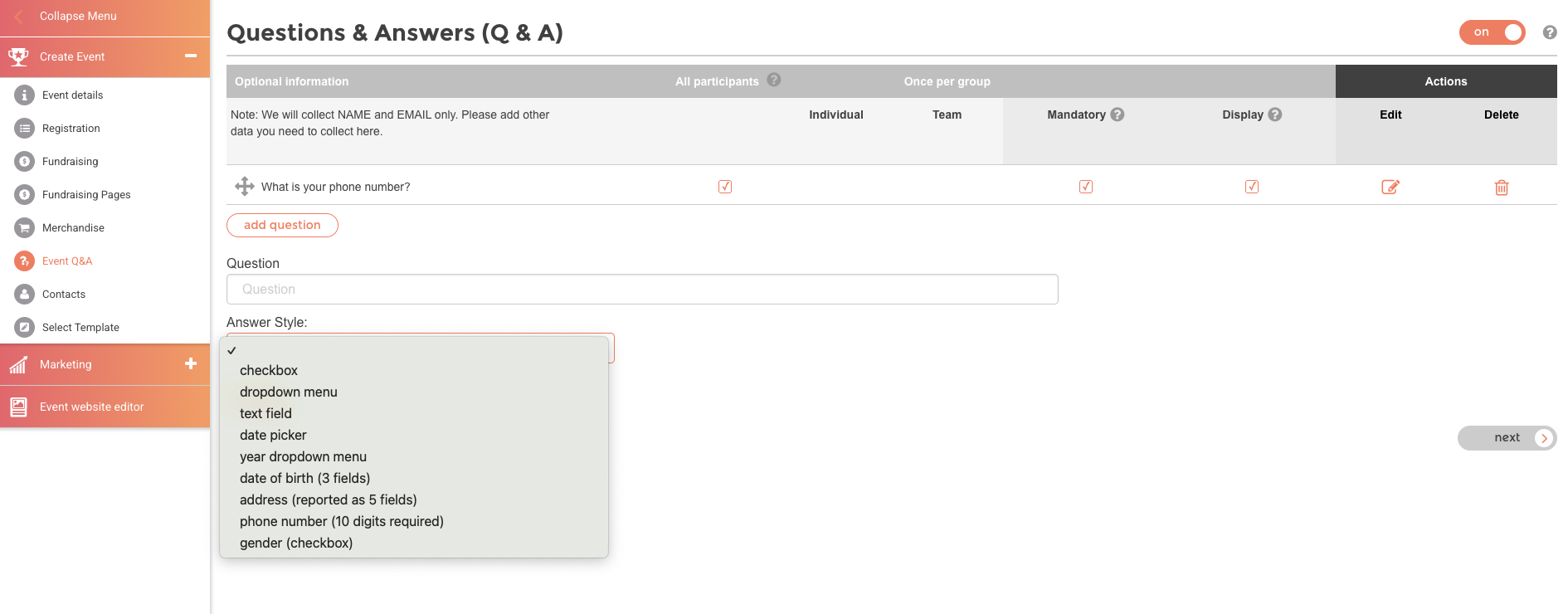The width and height of the screenshot is (1568, 614).
Task: Click the Display help icon
Action: (x=1275, y=115)
